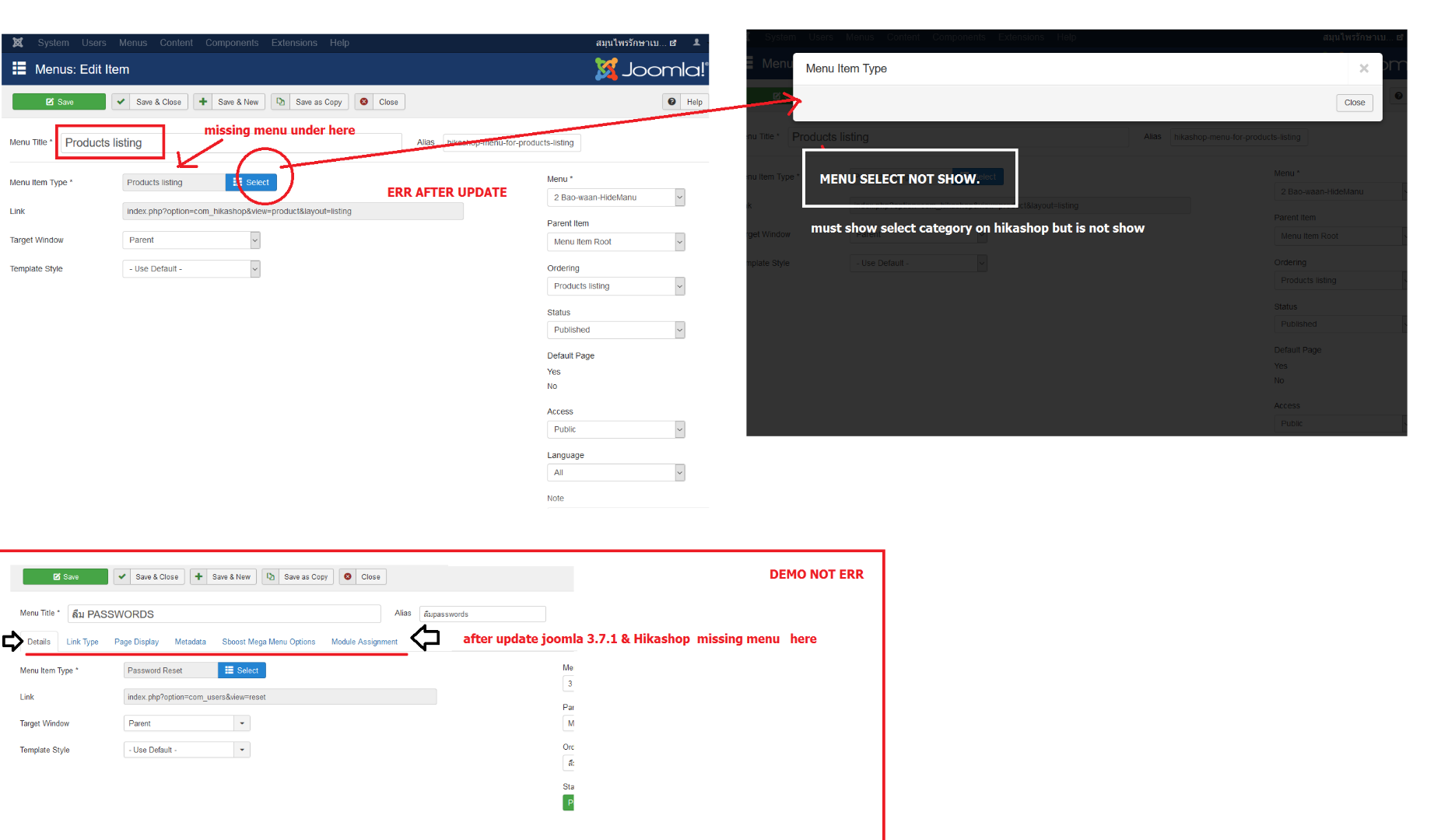Click Help button in the Products listing toolbar
The image size is (1434, 840).
click(685, 102)
